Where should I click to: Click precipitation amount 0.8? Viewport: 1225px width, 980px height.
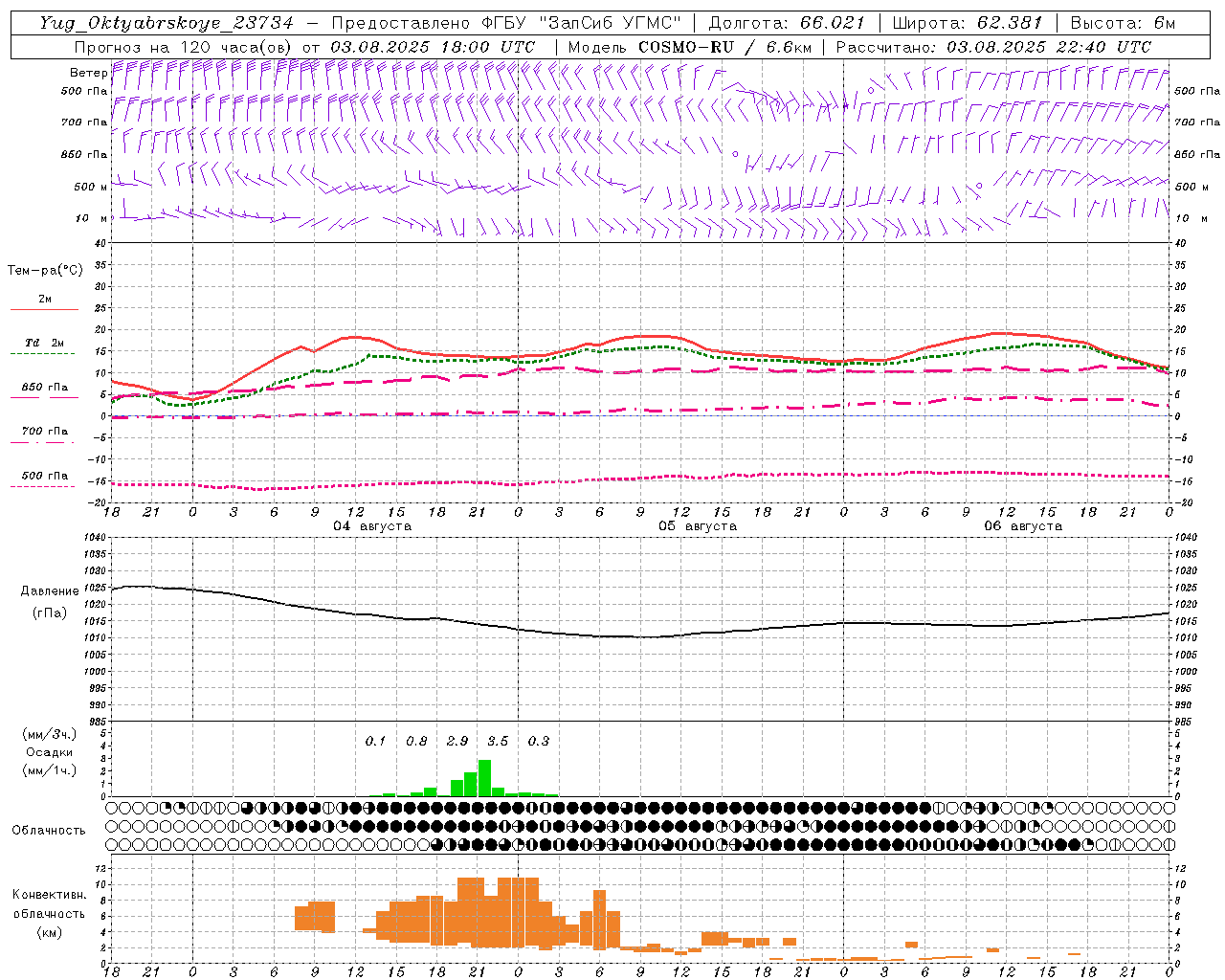pyautogui.click(x=416, y=741)
